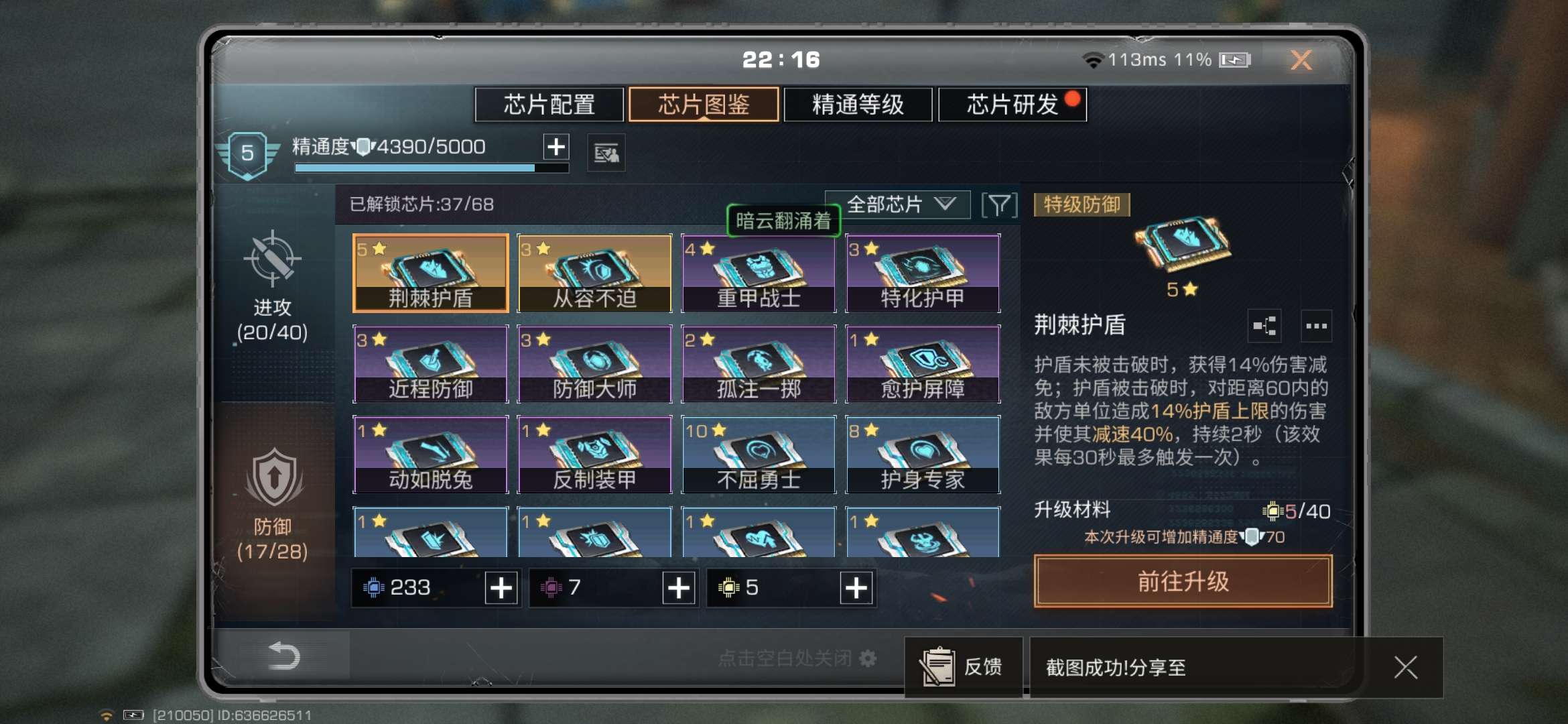Screen dimensions: 1568x724
Task: Switch to the 精通等级 tab
Action: [x=858, y=105]
